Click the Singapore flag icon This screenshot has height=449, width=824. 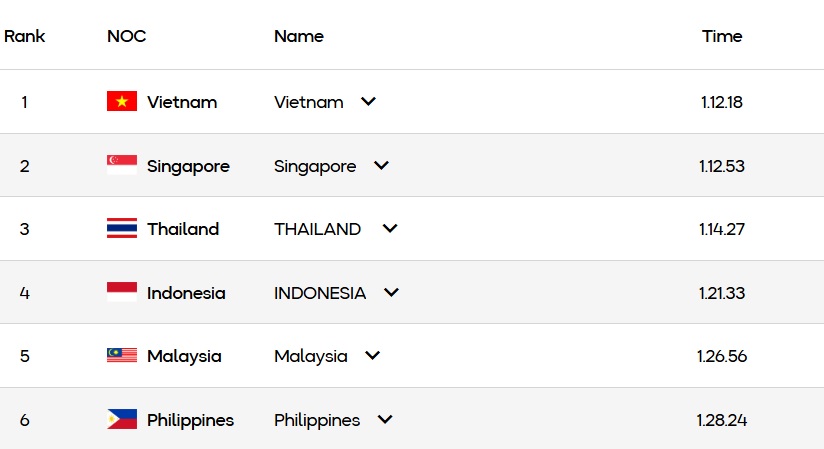tap(122, 166)
